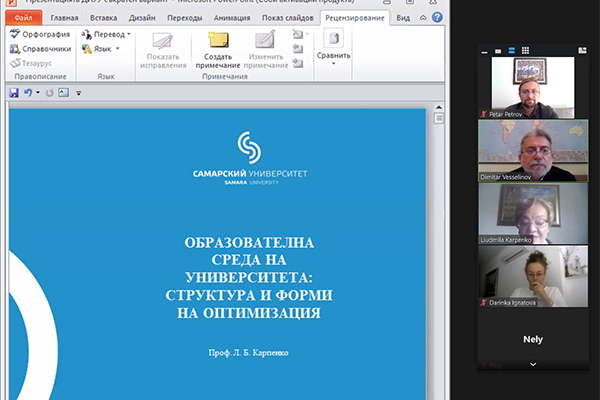Customize Quick Access Toolbar dropdown
The width and height of the screenshot is (600, 400).
click(78, 93)
